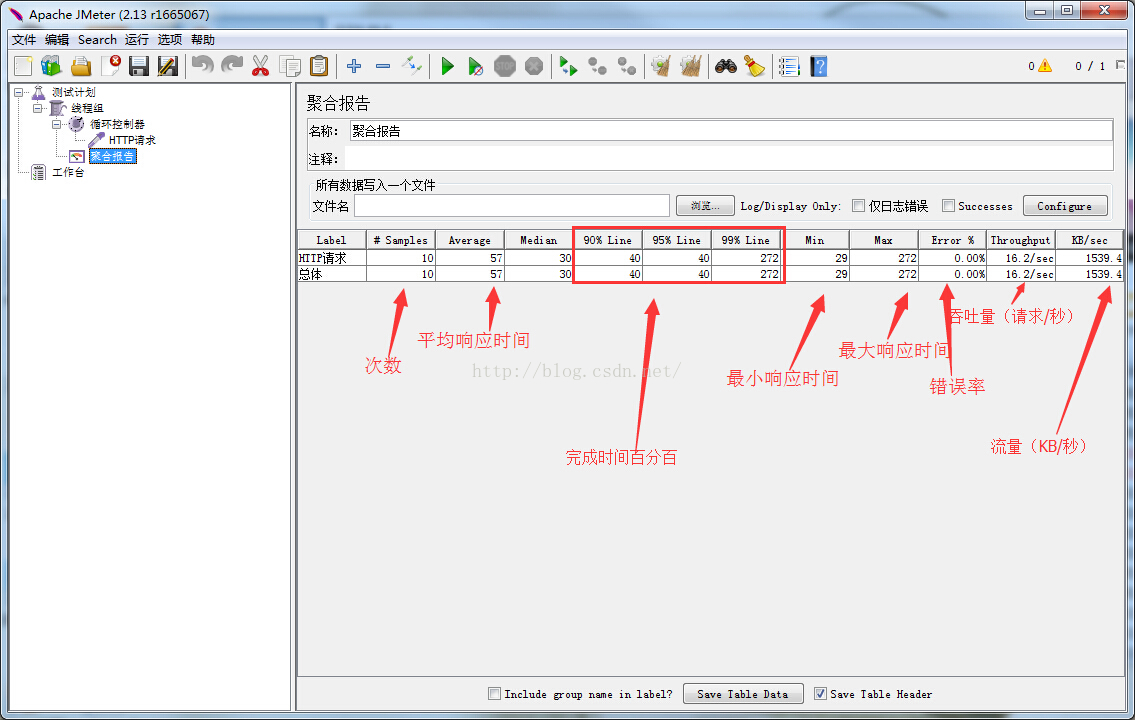Open the 运行 menu
This screenshot has width=1135, height=720.
point(137,40)
